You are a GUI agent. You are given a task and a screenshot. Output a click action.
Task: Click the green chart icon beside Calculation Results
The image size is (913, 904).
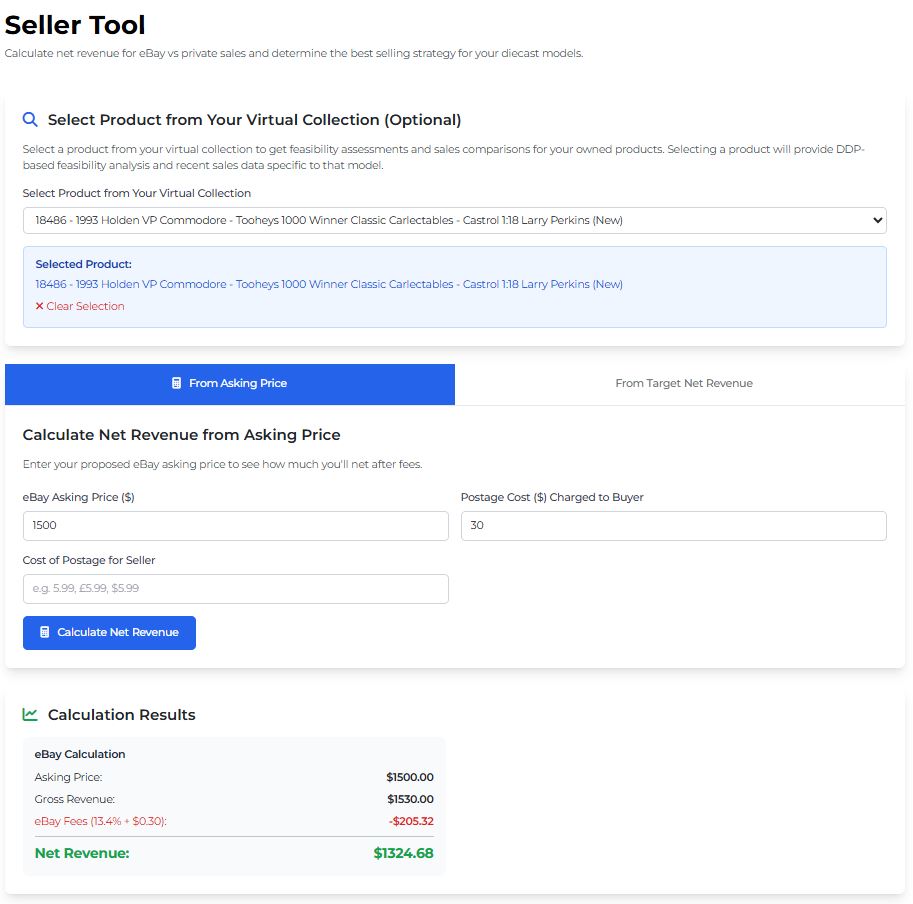tap(31, 714)
